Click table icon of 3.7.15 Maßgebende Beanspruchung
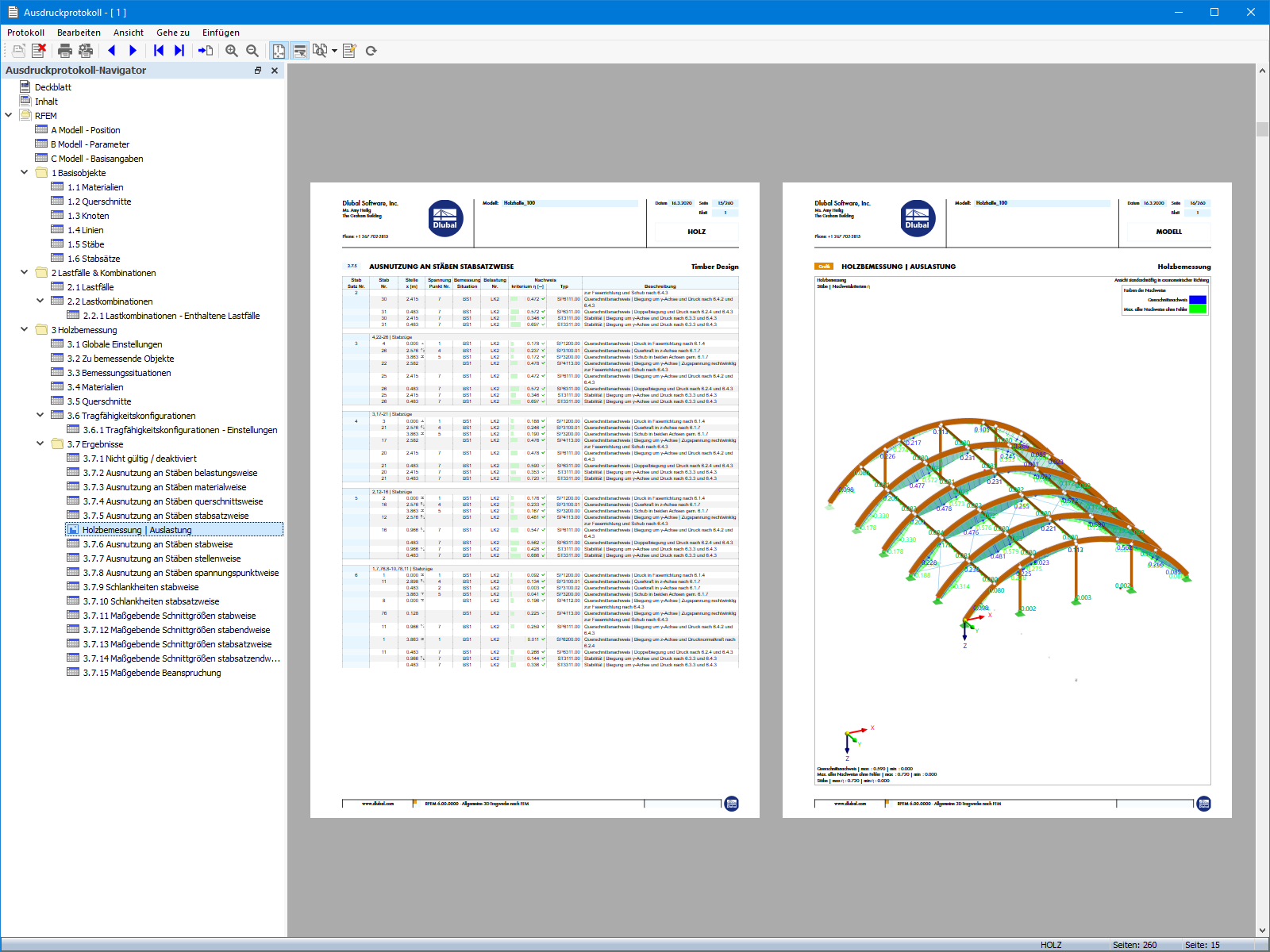Screen dimensions: 1270x952 [x=73, y=673]
